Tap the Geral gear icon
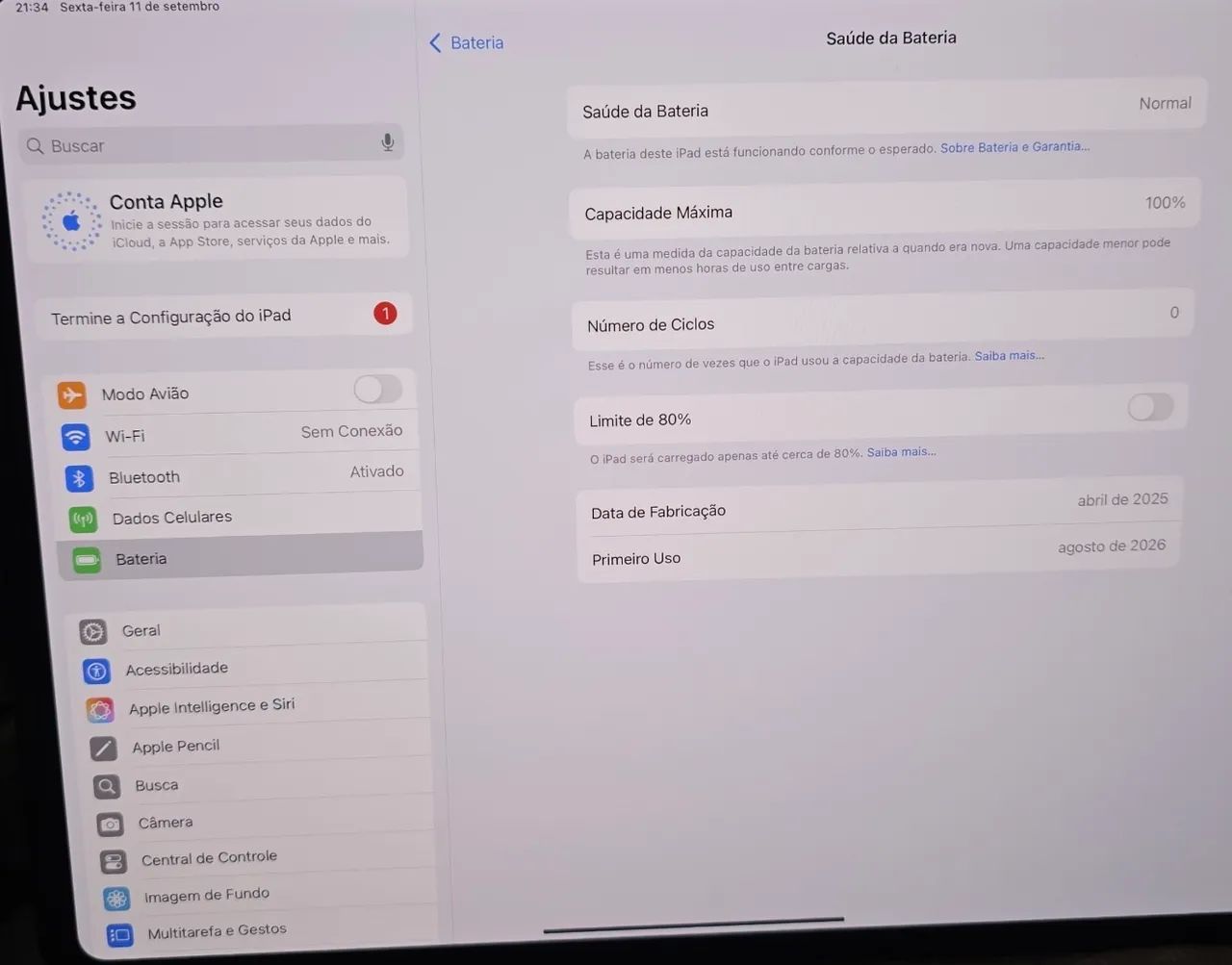The width and height of the screenshot is (1232, 965). coord(93,632)
